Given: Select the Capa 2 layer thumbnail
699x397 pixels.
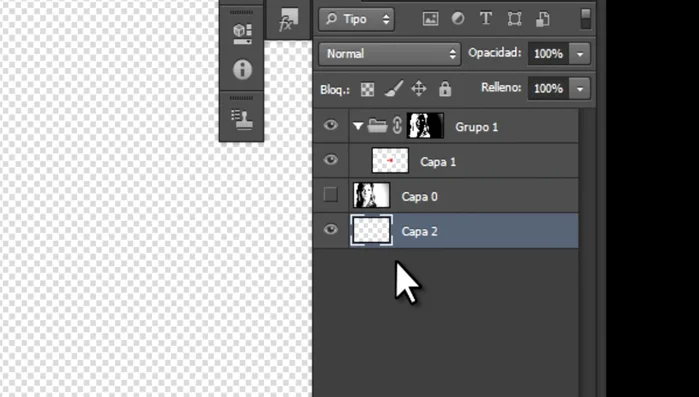Looking at the screenshot, I should [x=371, y=230].
